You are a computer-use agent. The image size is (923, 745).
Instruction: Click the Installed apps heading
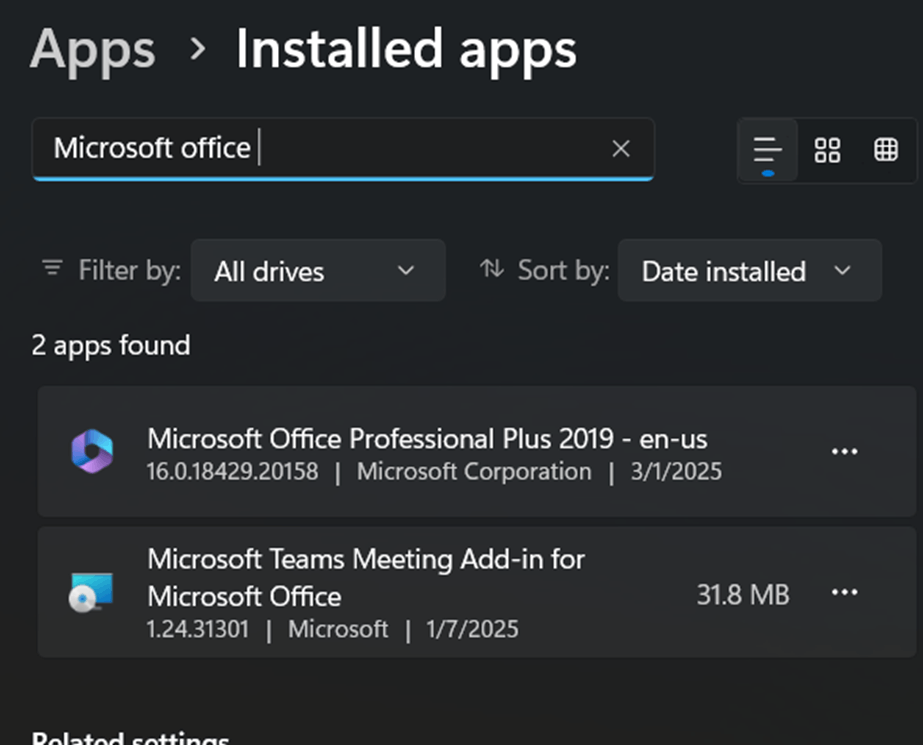[x=406, y=50]
